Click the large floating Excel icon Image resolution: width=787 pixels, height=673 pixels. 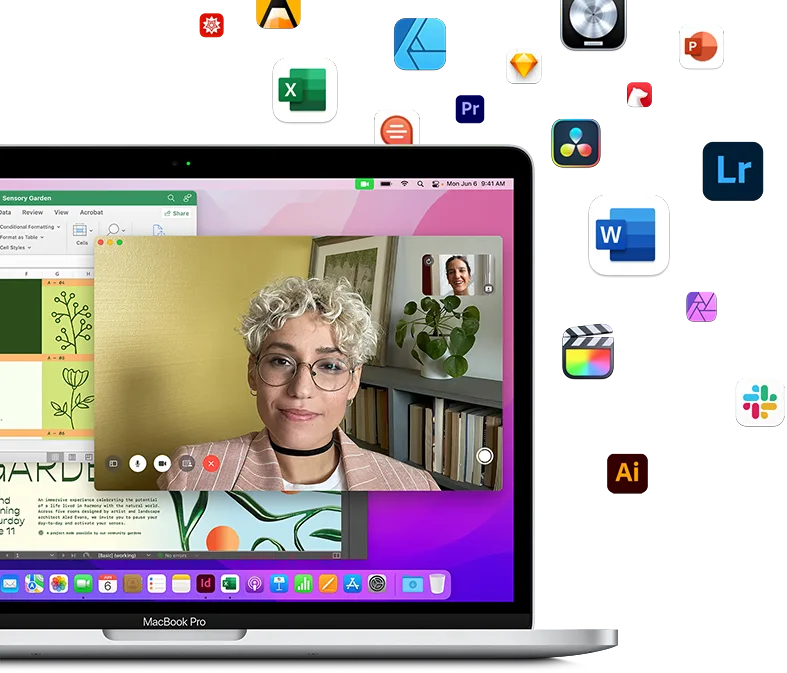tap(305, 90)
